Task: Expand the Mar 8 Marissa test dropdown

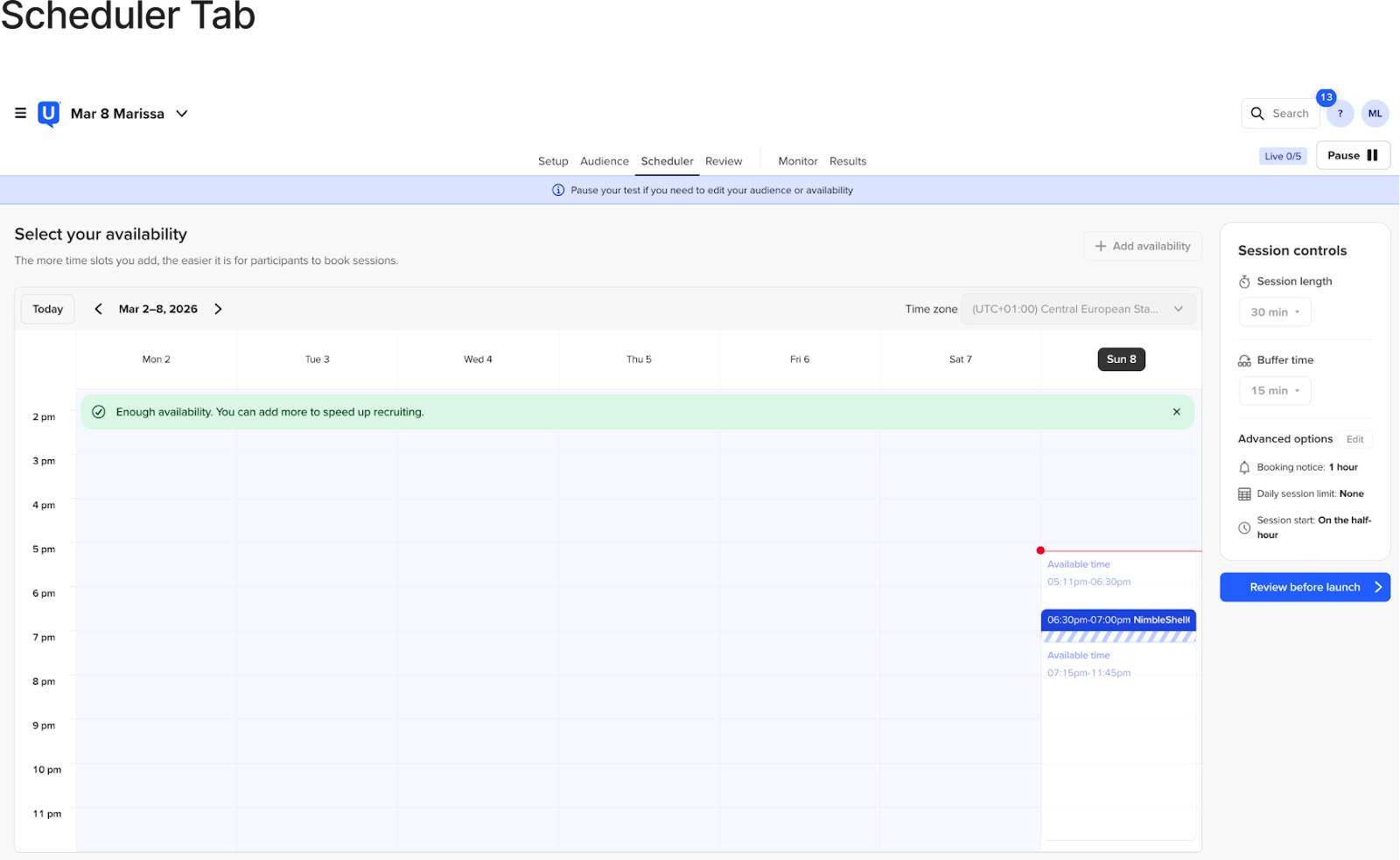Action: coord(182,114)
